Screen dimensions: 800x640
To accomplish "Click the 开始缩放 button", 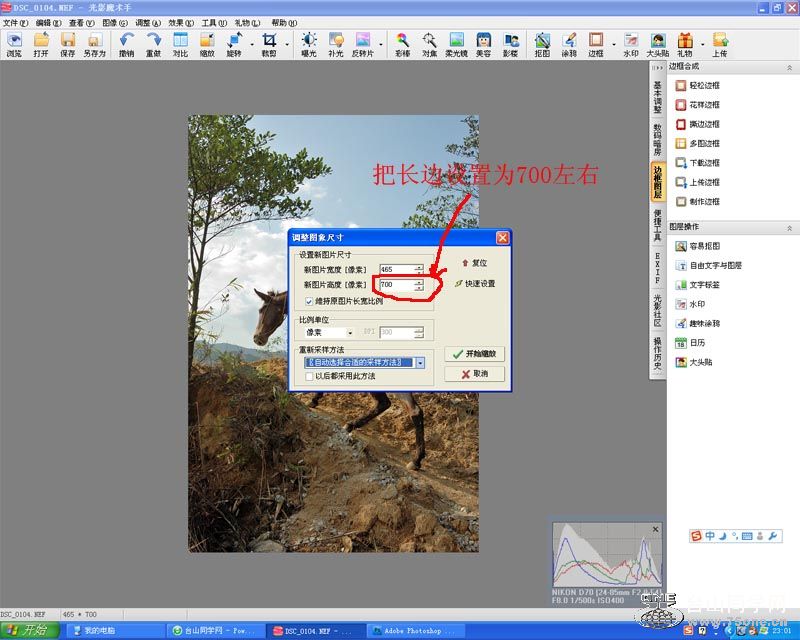I will [x=473, y=353].
